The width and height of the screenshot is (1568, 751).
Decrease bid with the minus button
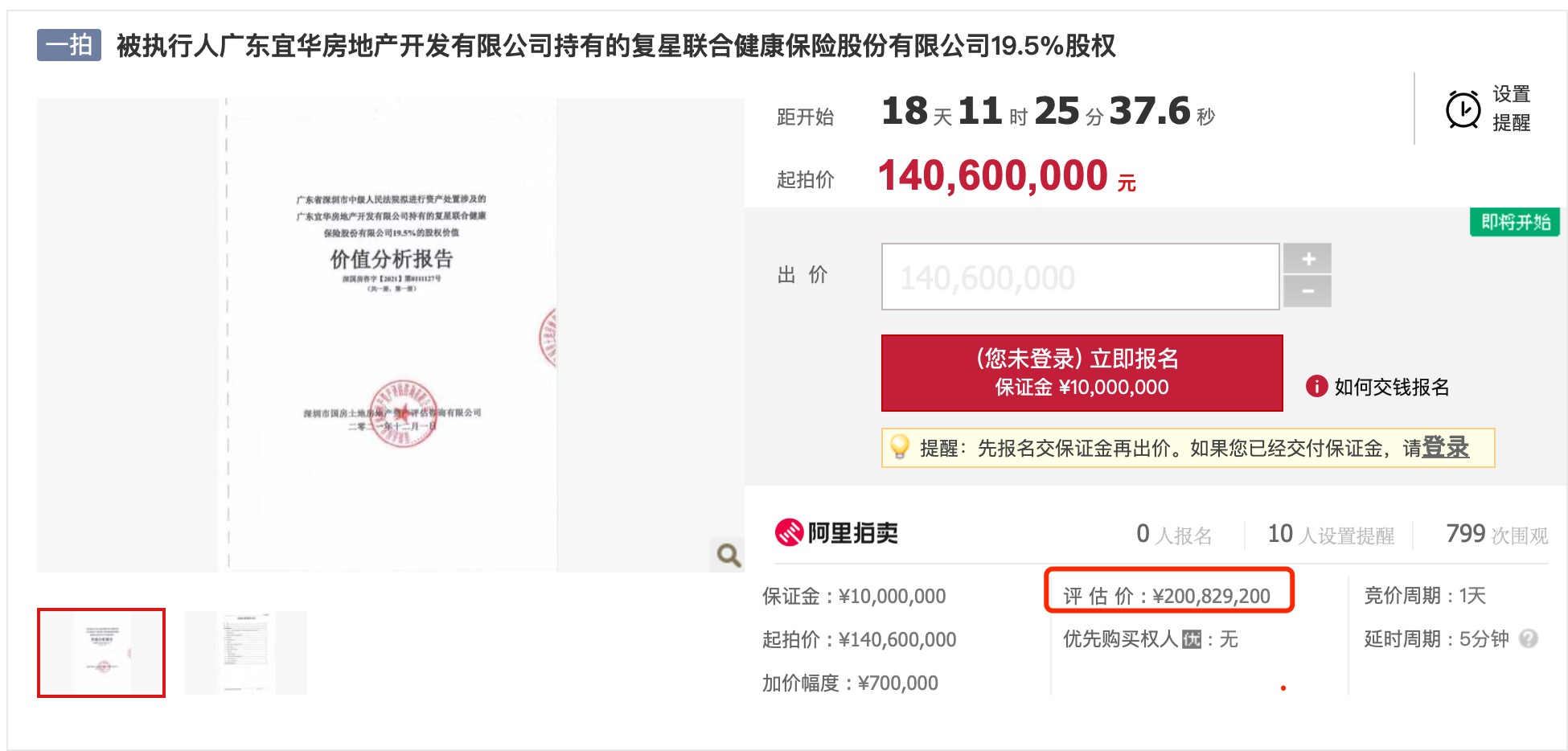pyautogui.click(x=1307, y=291)
